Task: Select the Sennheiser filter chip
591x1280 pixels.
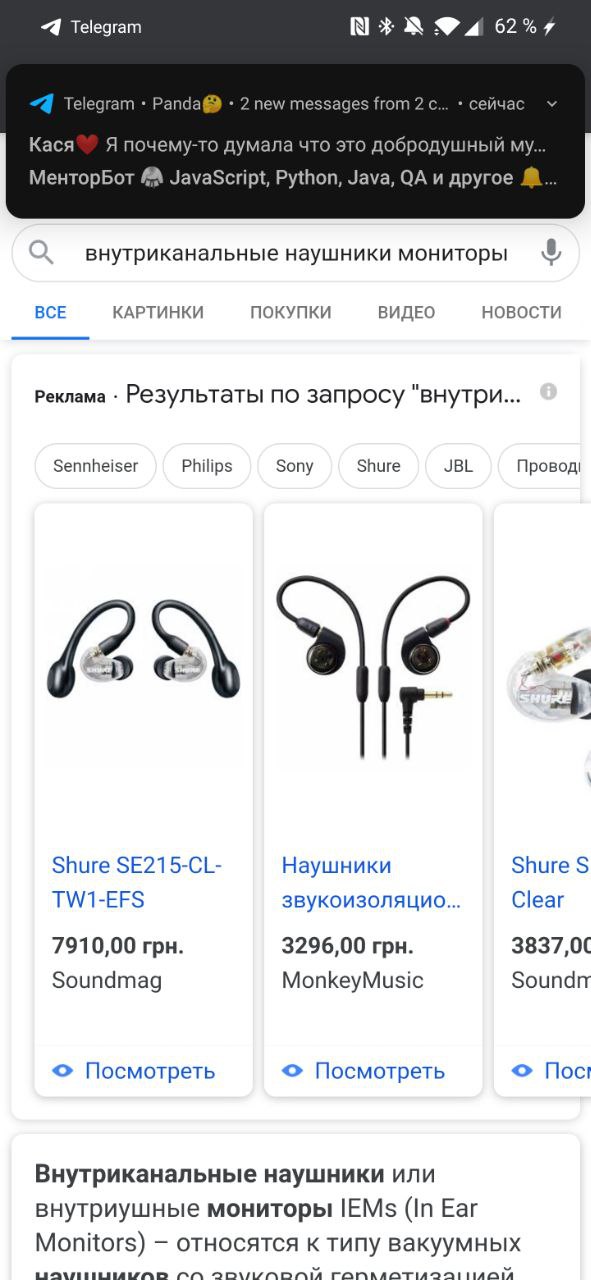Action: 95,466
